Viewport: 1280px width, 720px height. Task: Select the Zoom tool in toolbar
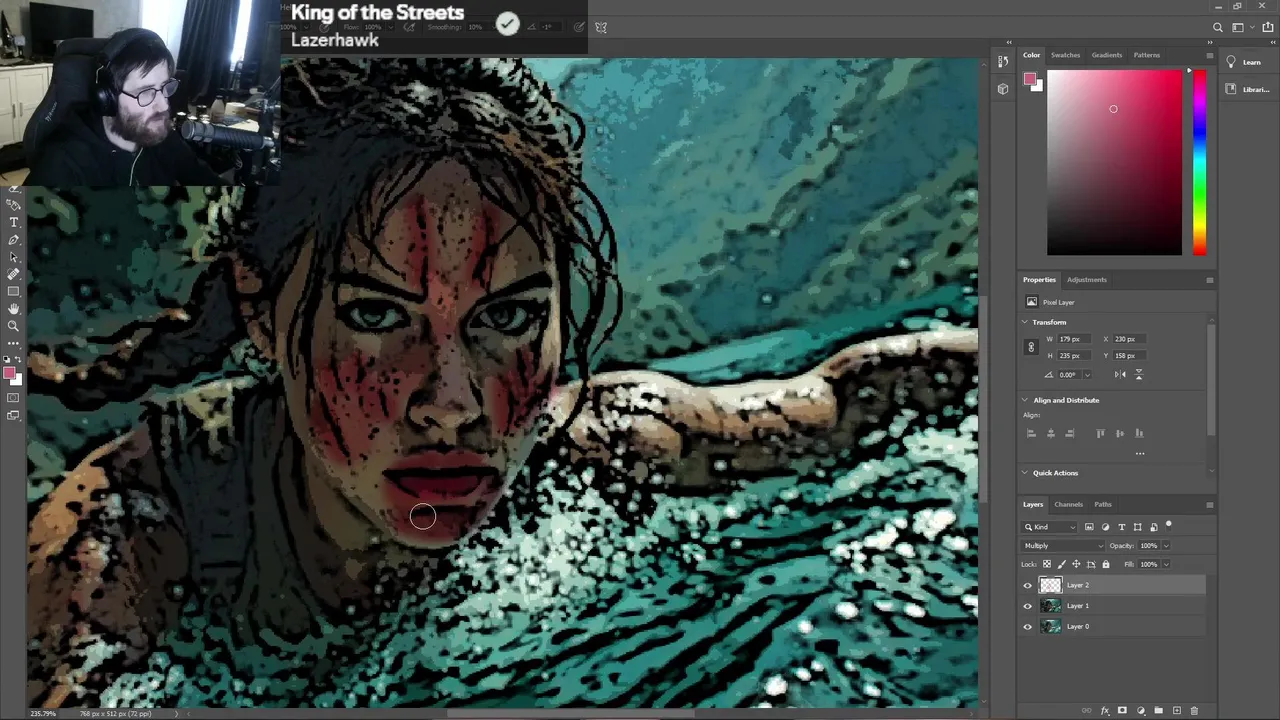pos(13,326)
